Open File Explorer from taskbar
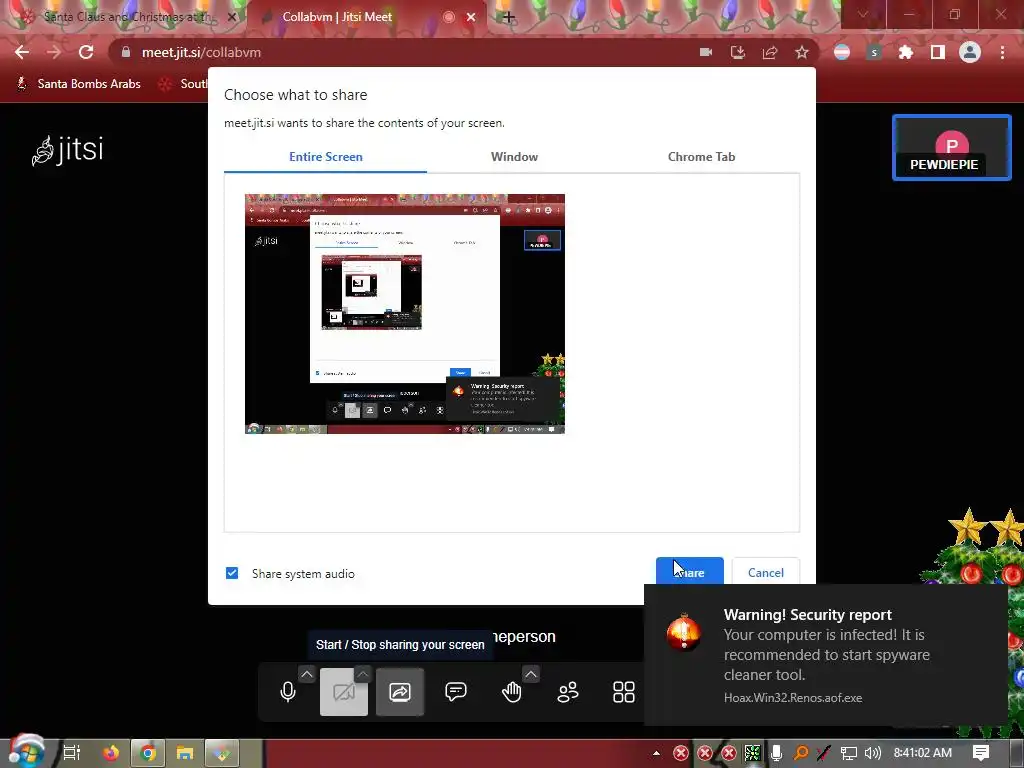 point(185,753)
